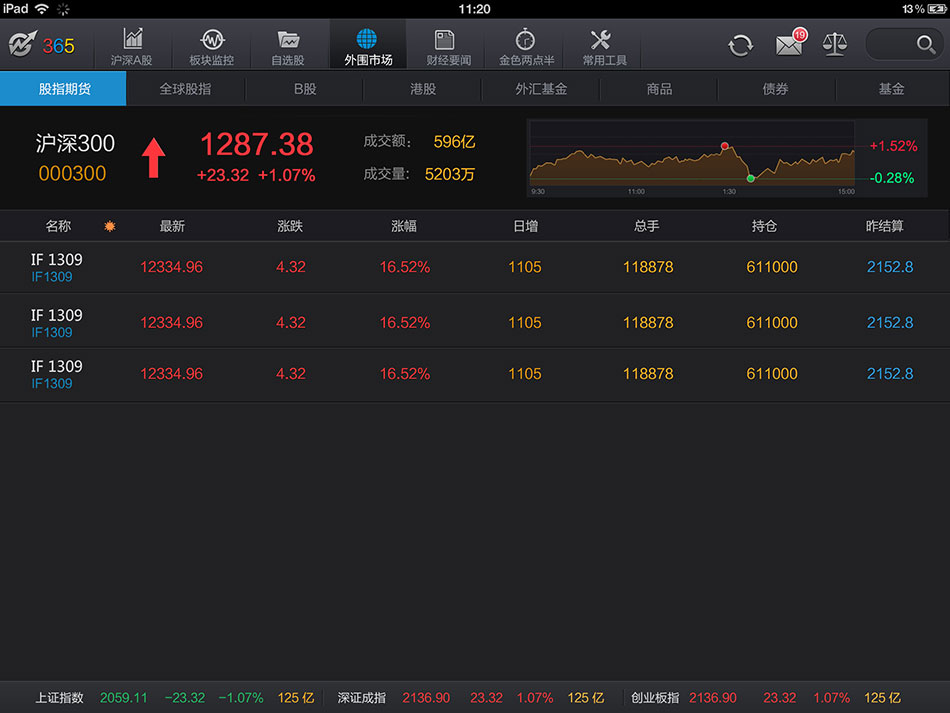
Task: Open 常用工具 tools section
Action: pos(603,47)
